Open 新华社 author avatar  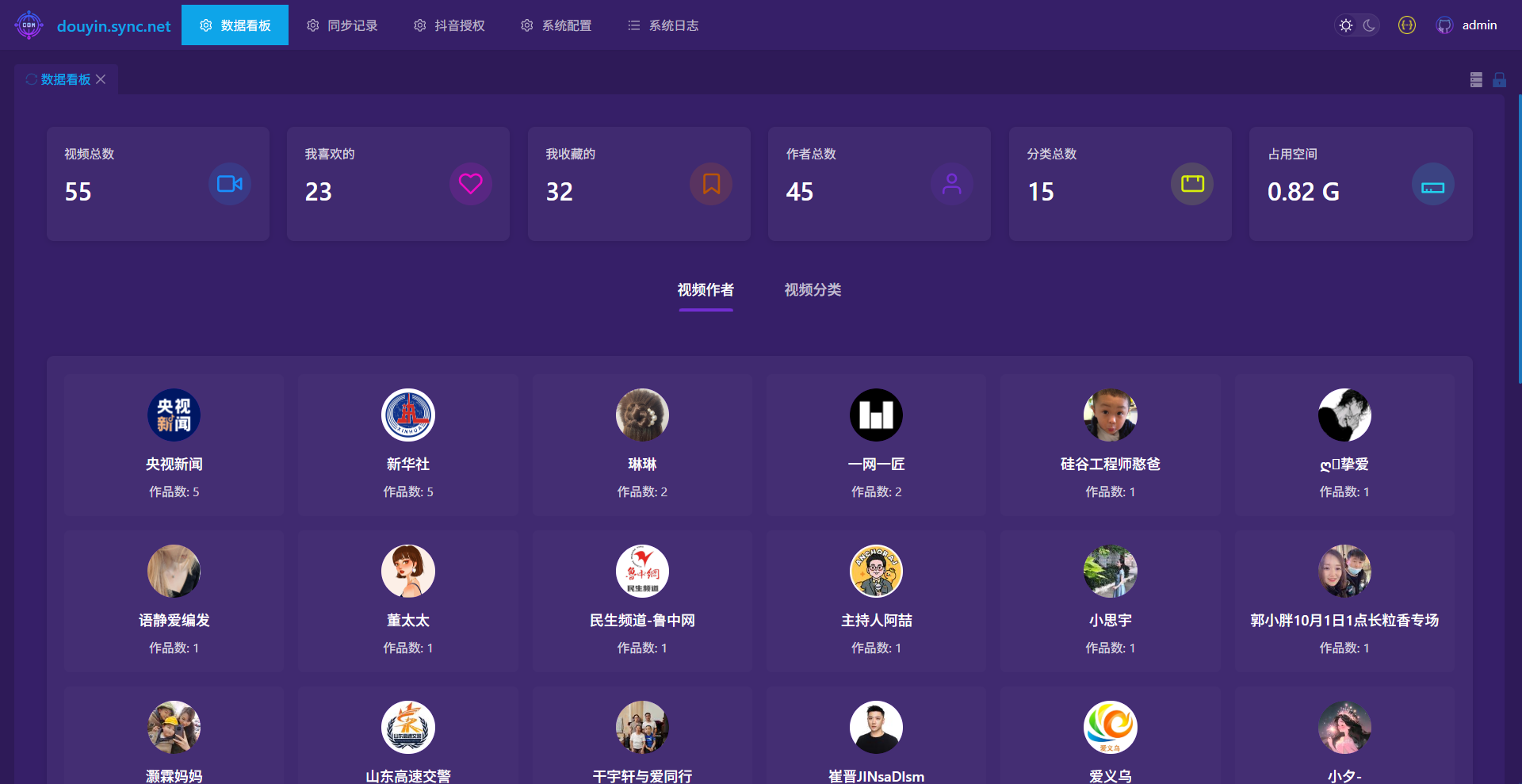[408, 415]
